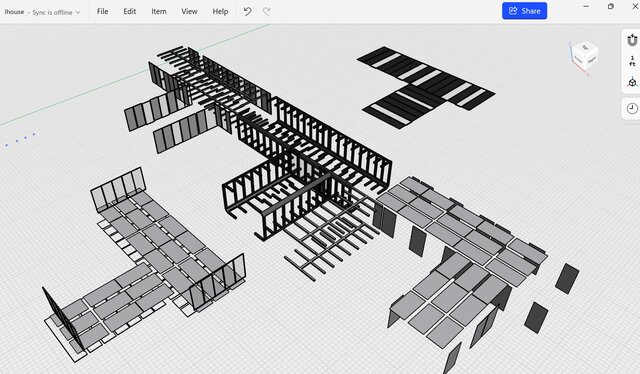Open the history clock icon
Screen dimensions: 640x374
632,108
